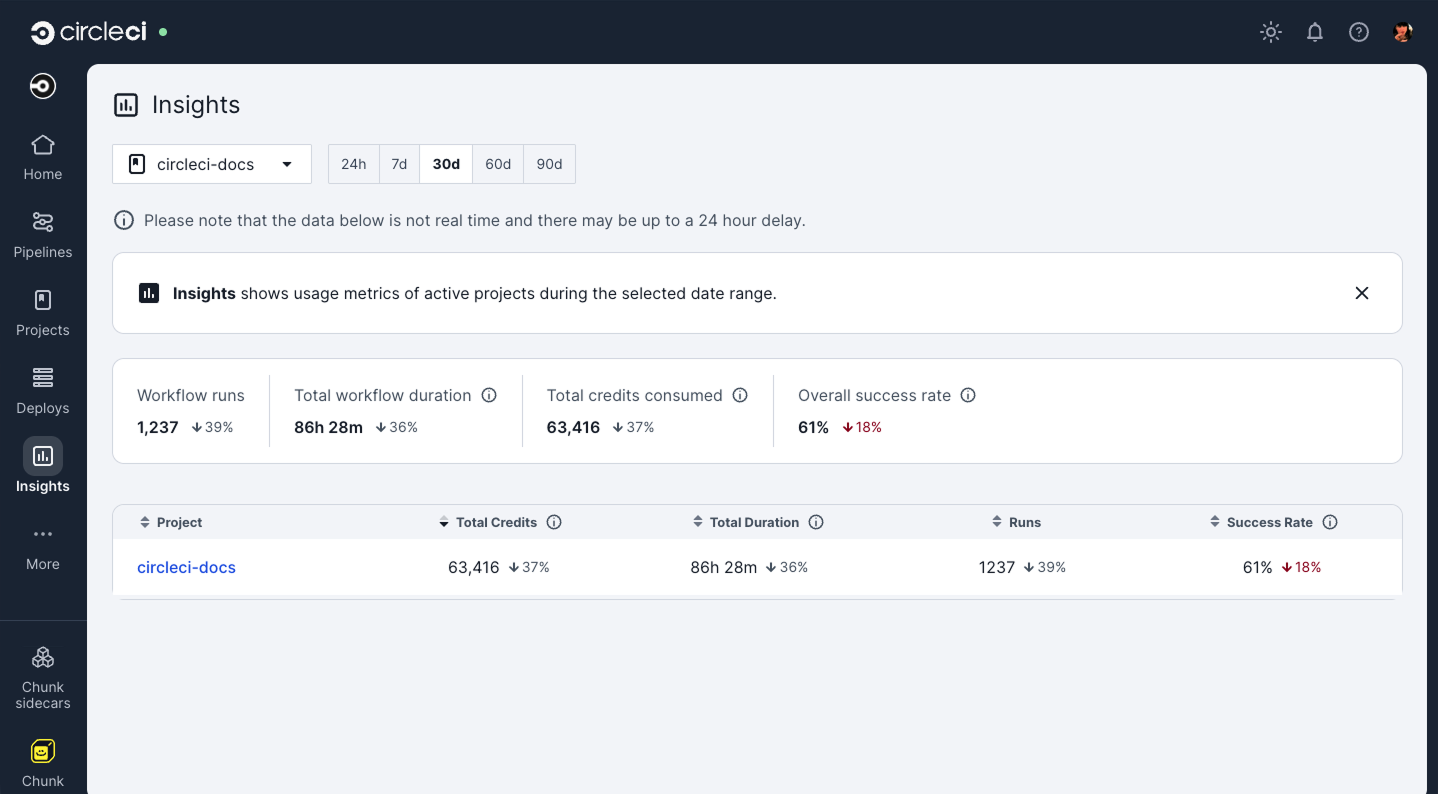Click the Insights page heading
Screen dimensions: 1438x794
coord(196,105)
